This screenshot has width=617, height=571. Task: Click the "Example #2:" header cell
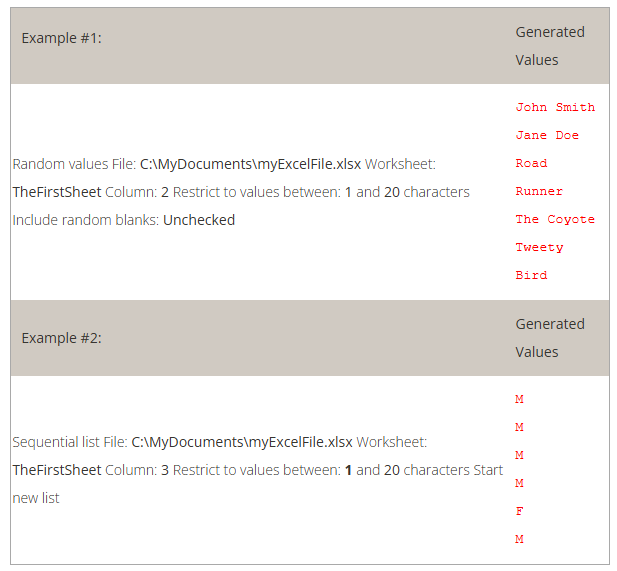pyautogui.click(x=62, y=338)
